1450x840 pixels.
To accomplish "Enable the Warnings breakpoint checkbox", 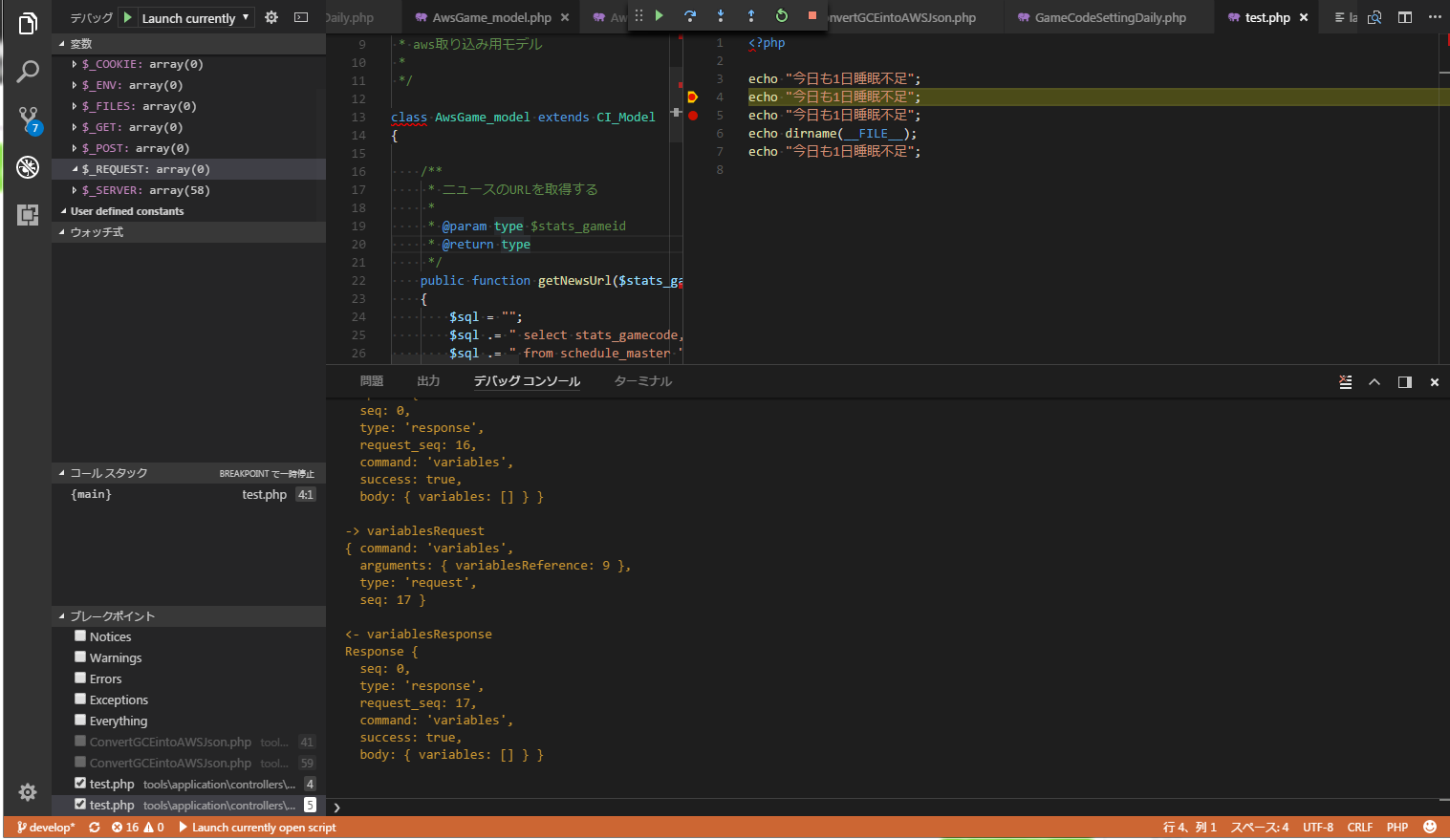I will click(80, 657).
